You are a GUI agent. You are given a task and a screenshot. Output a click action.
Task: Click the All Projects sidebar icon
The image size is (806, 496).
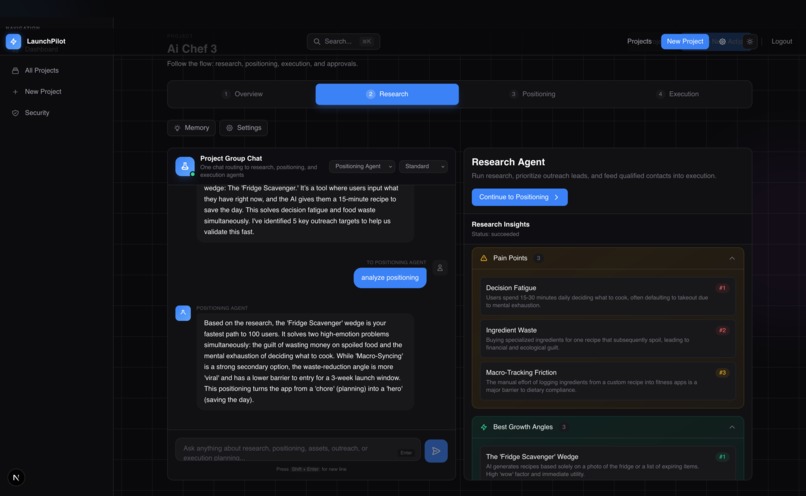coord(15,70)
